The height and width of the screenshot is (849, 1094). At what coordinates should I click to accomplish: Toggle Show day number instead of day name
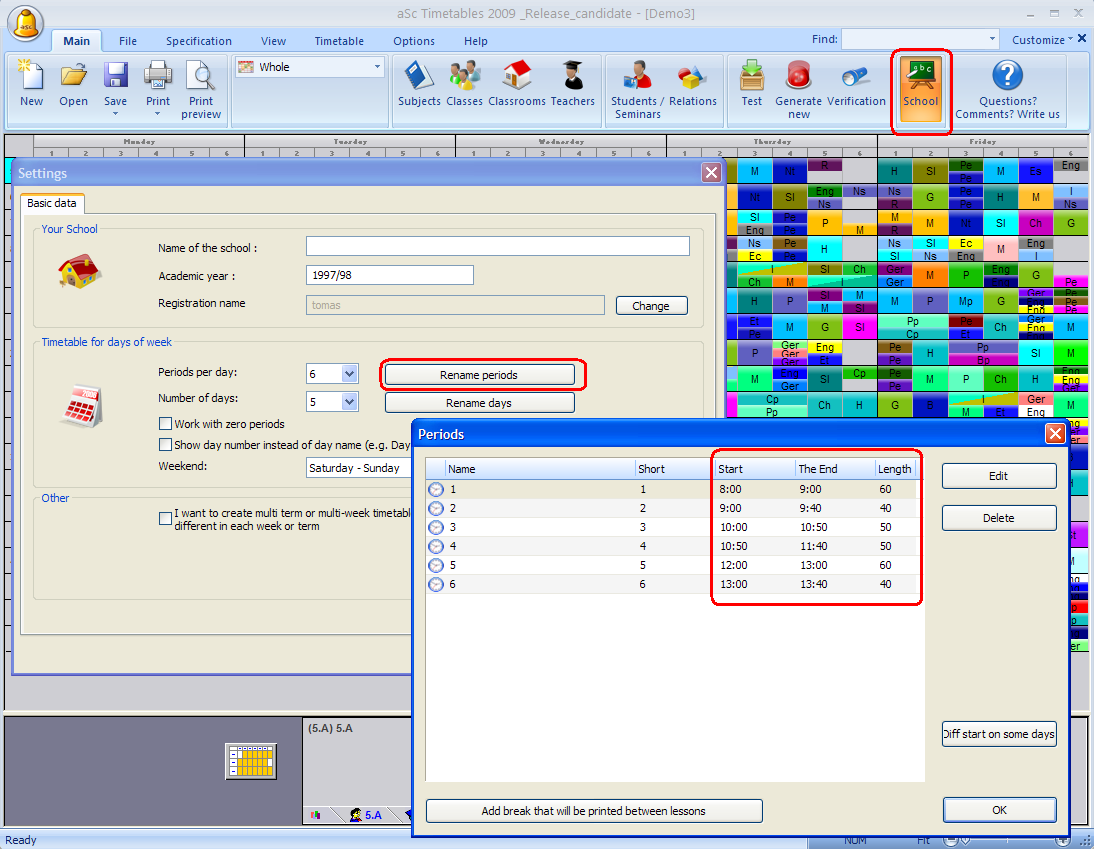tap(166, 445)
